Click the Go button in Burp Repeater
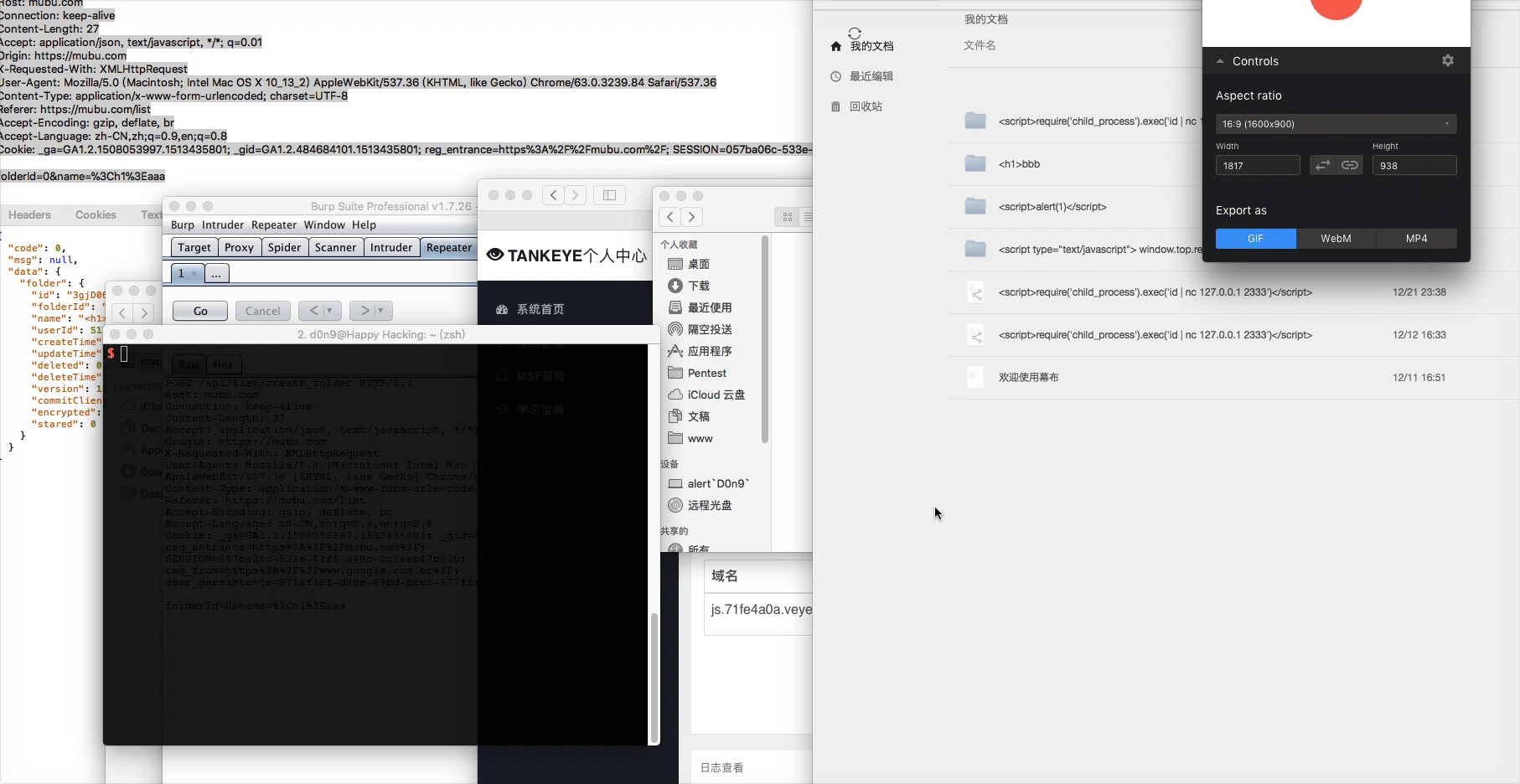This screenshot has width=1520, height=784. point(200,311)
